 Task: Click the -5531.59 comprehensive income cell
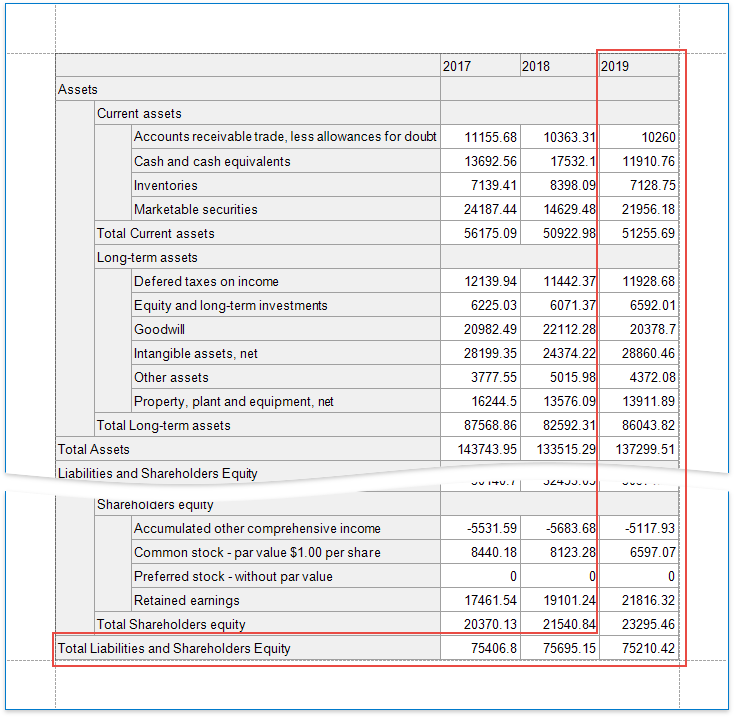click(479, 529)
